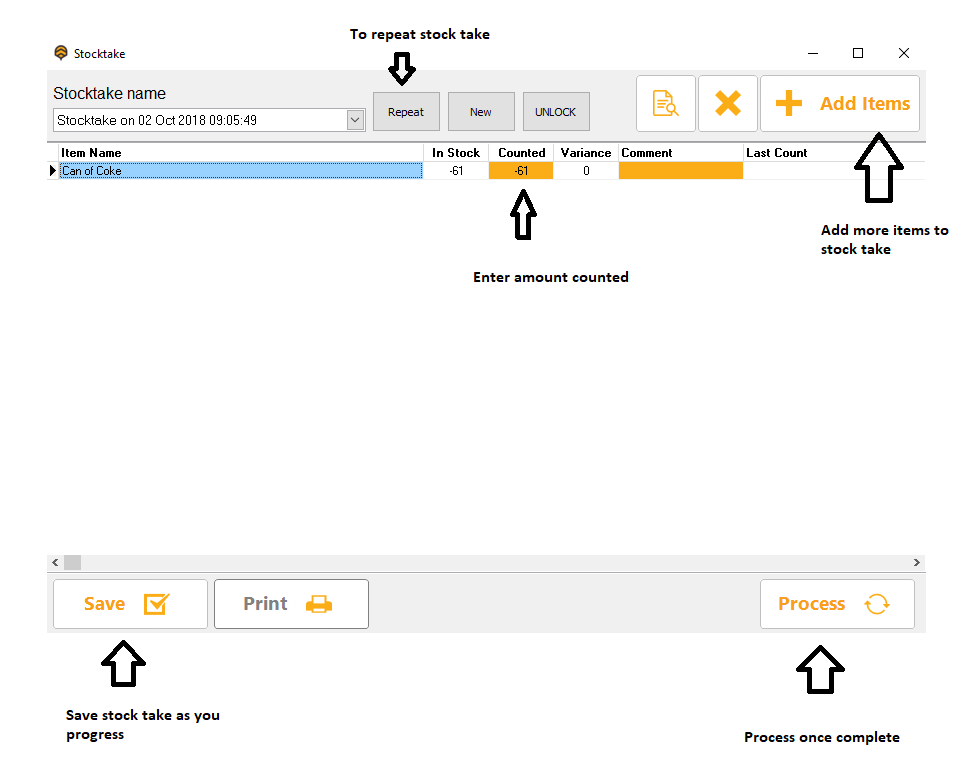Screen dimensions: 959x766
Task: Click the horizontal scrollbar right arrow
Action: (916, 563)
